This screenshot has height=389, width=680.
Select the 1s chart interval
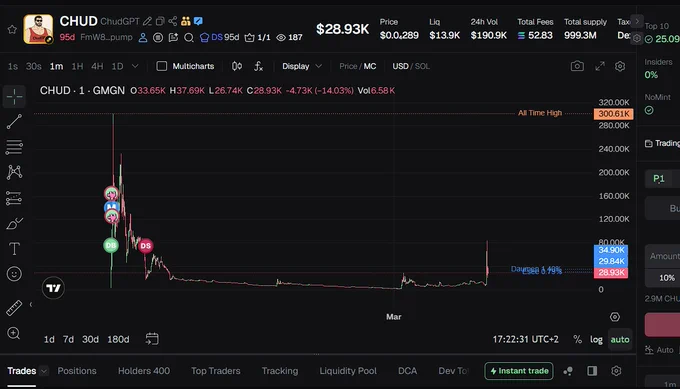click(13, 66)
